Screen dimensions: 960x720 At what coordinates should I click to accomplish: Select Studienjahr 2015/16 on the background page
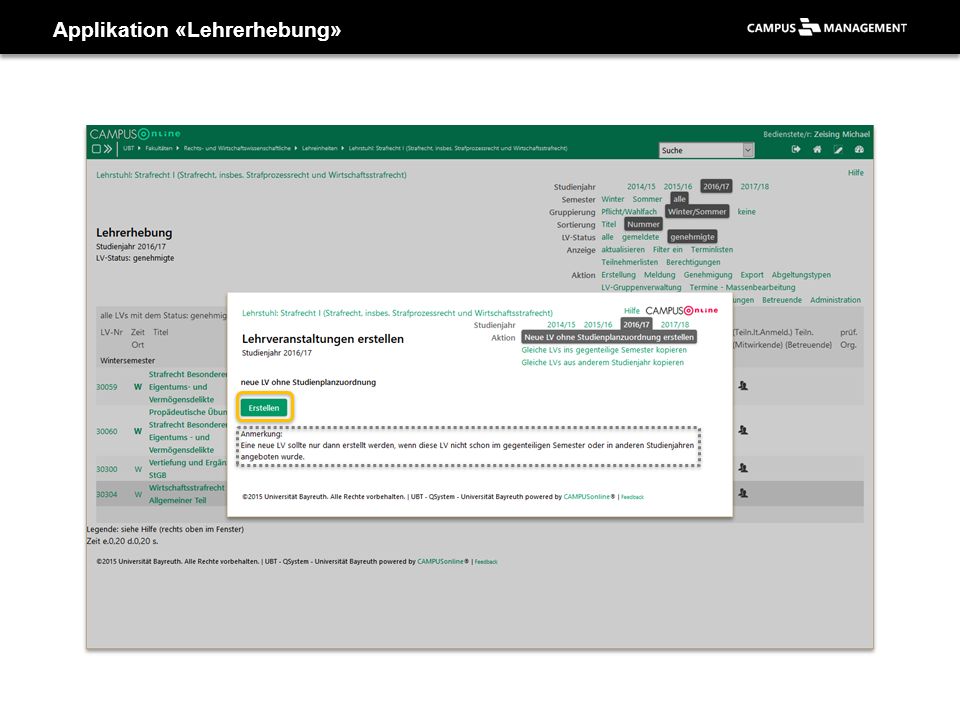(x=678, y=186)
